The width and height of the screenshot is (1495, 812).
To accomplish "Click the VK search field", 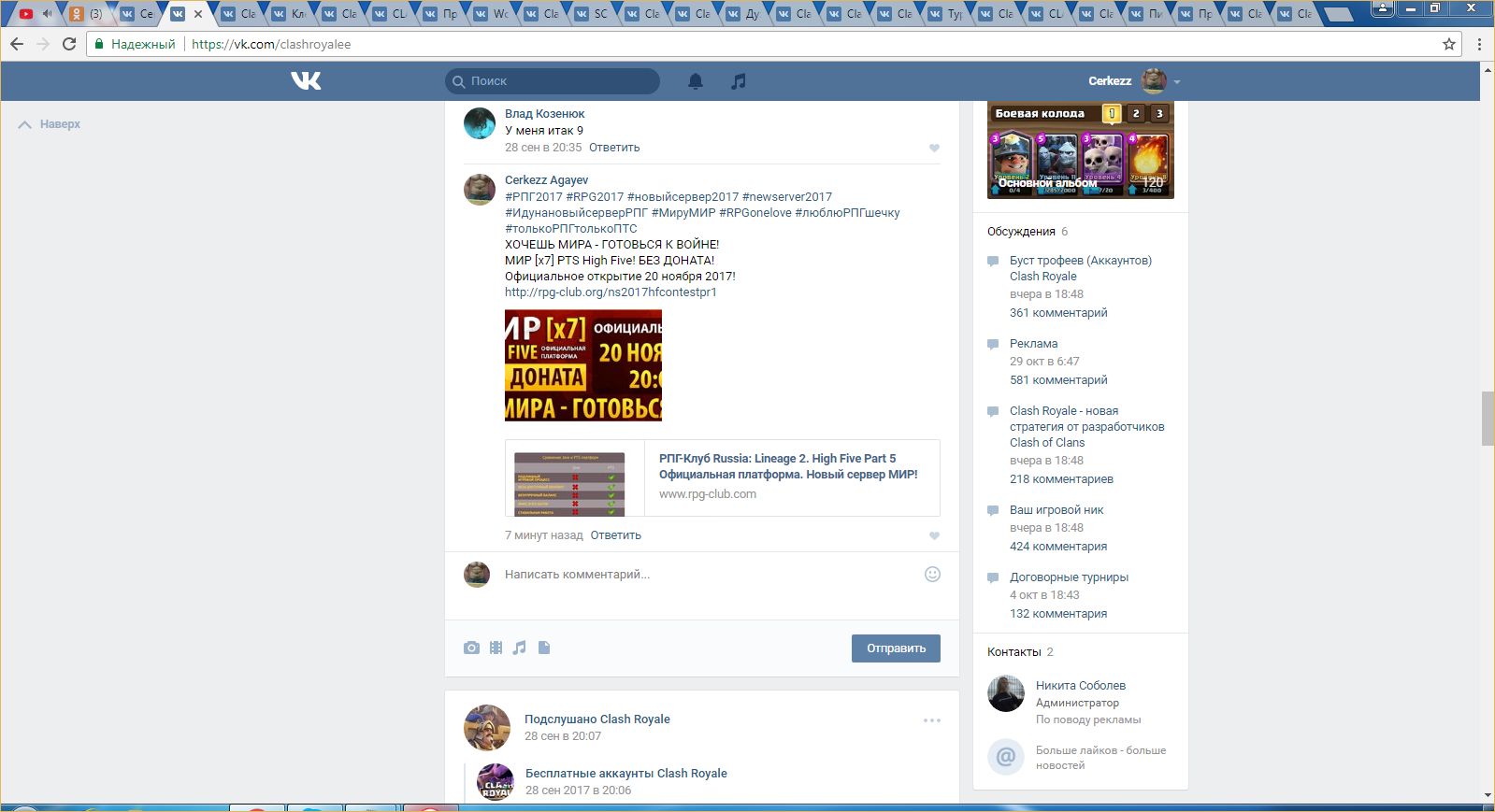I will pos(553,81).
